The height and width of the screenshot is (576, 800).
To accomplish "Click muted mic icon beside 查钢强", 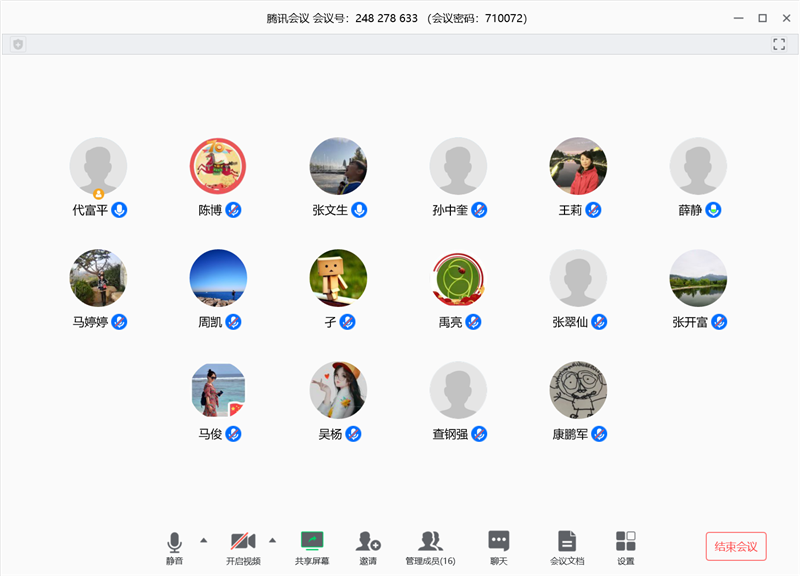I will [479, 434].
